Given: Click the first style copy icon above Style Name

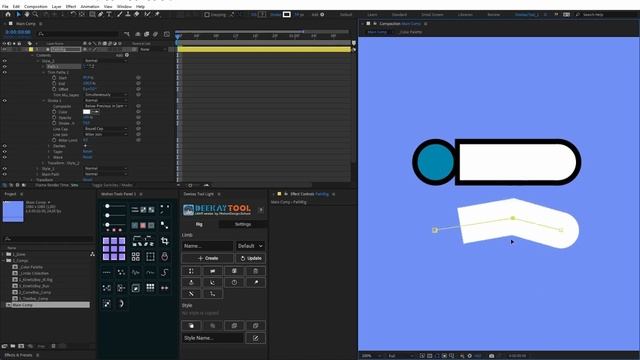Looking at the screenshot, I should (x=191, y=326).
